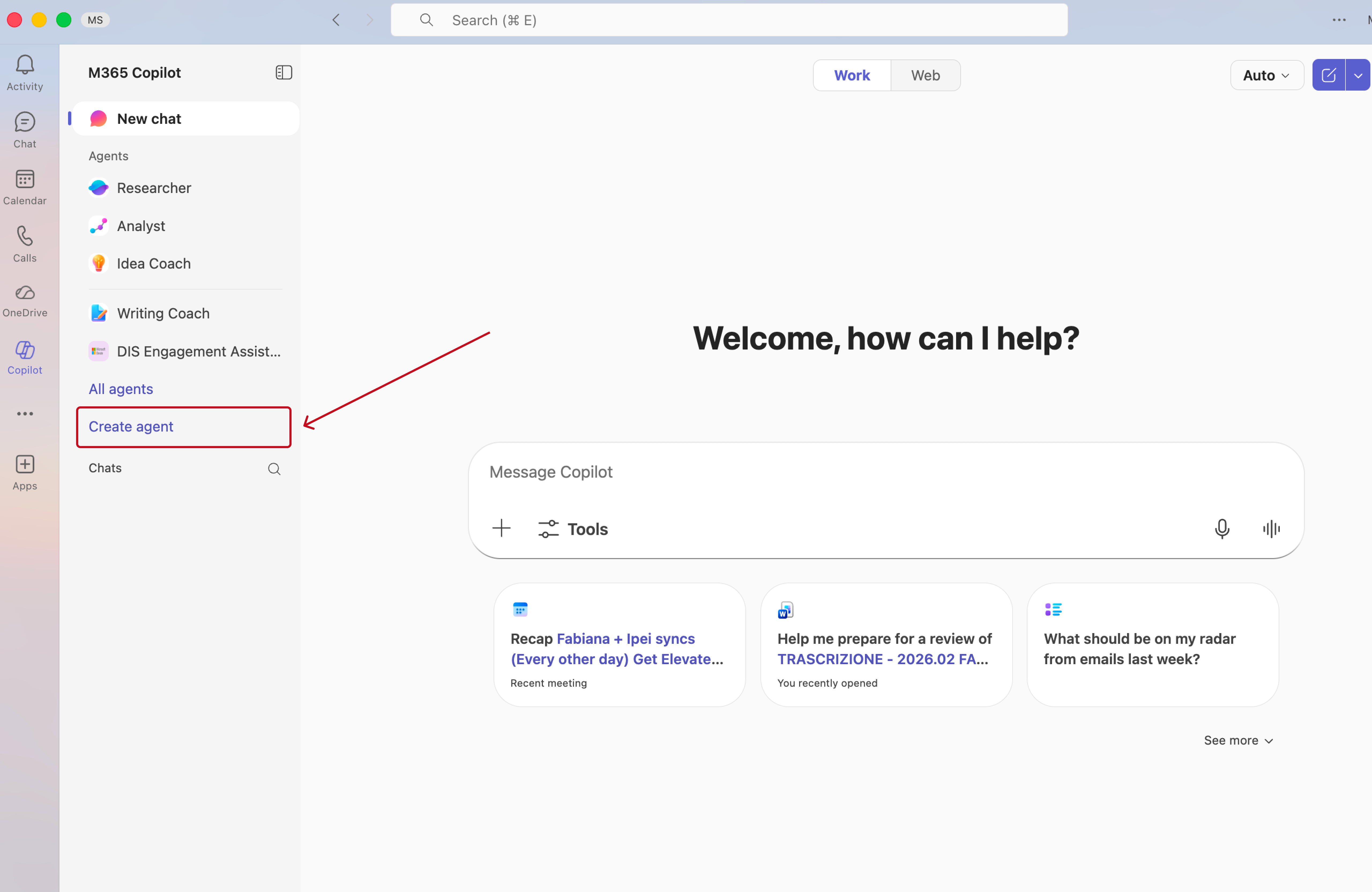Open the Auto model dropdown
Image resolution: width=1372 pixels, height=892 pixels.
[x=1266, y=75]
